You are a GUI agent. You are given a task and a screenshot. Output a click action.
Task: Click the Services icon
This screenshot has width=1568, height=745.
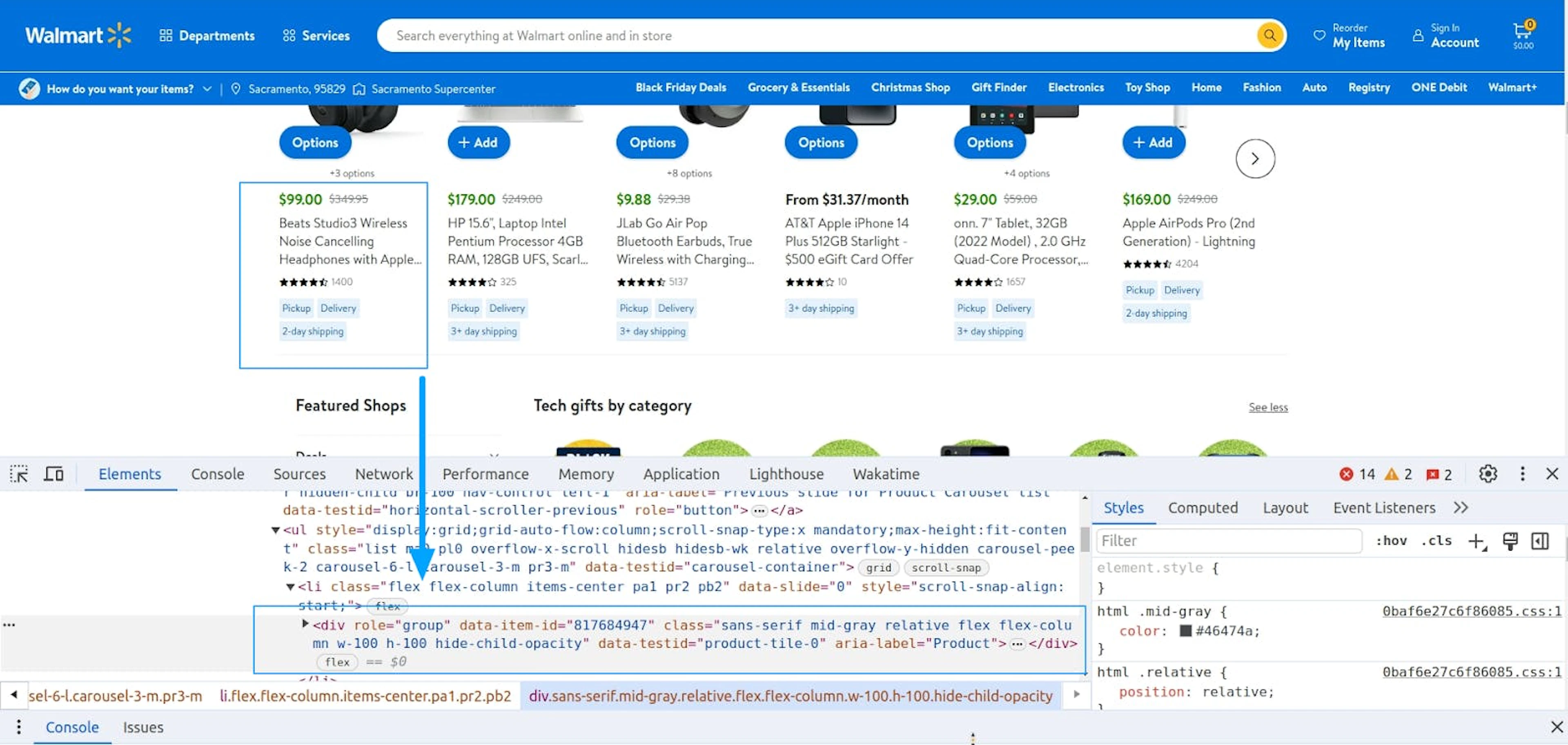(289, 35)
